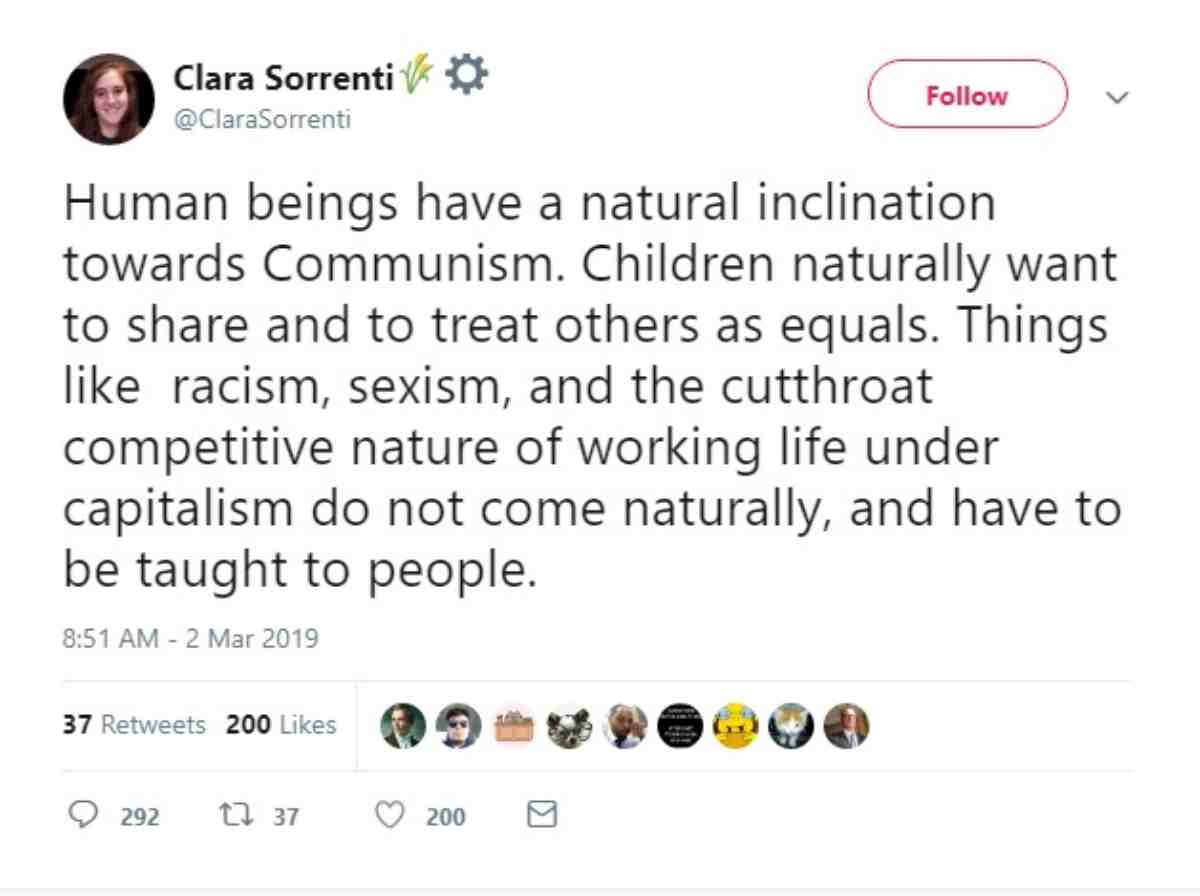Click the reply speech bubble icon
This screenshot has height=896, width=1200.
(x=82, y=816)
